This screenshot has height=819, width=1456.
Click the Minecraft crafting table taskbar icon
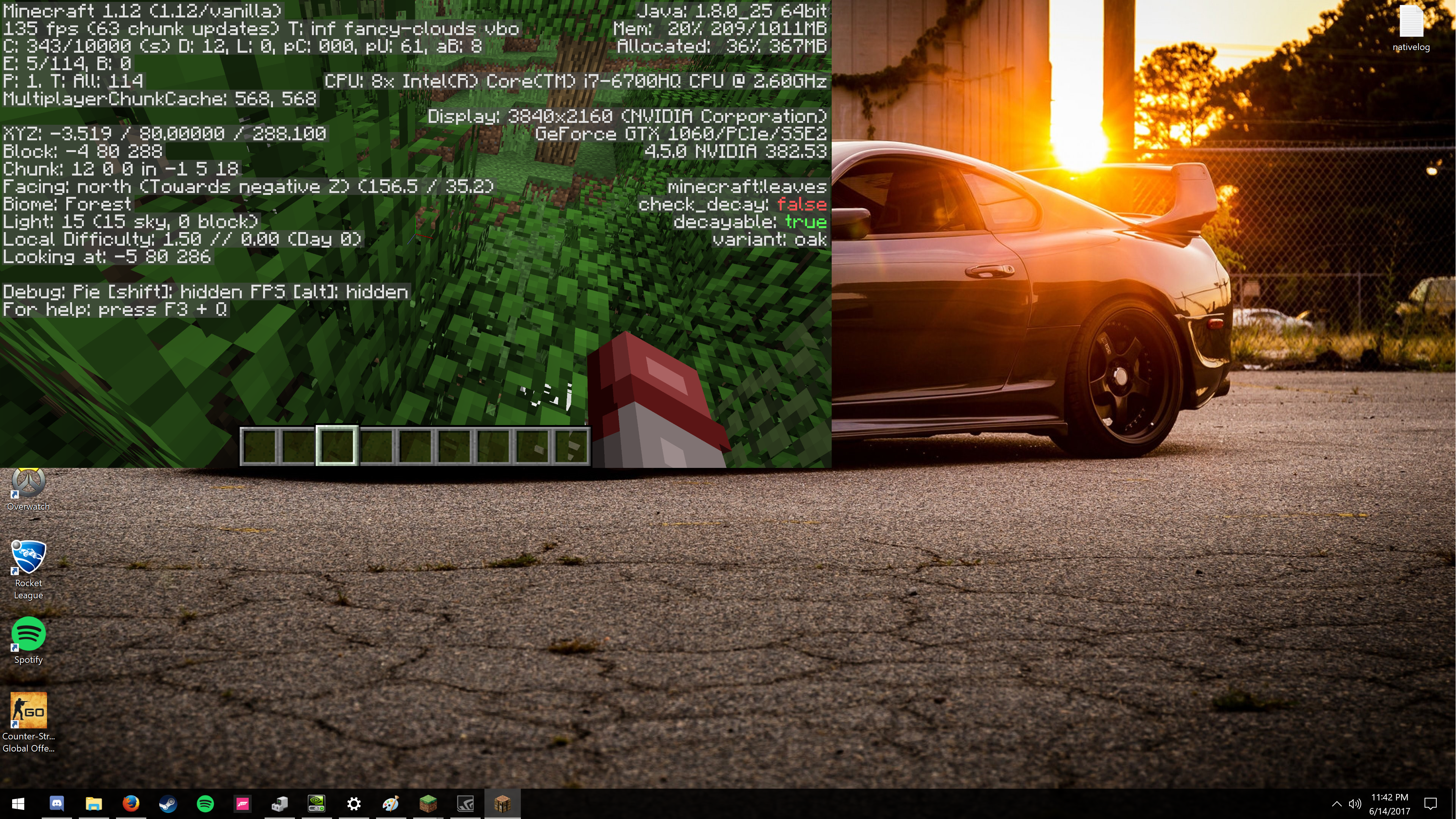click(x=502, y=803)
